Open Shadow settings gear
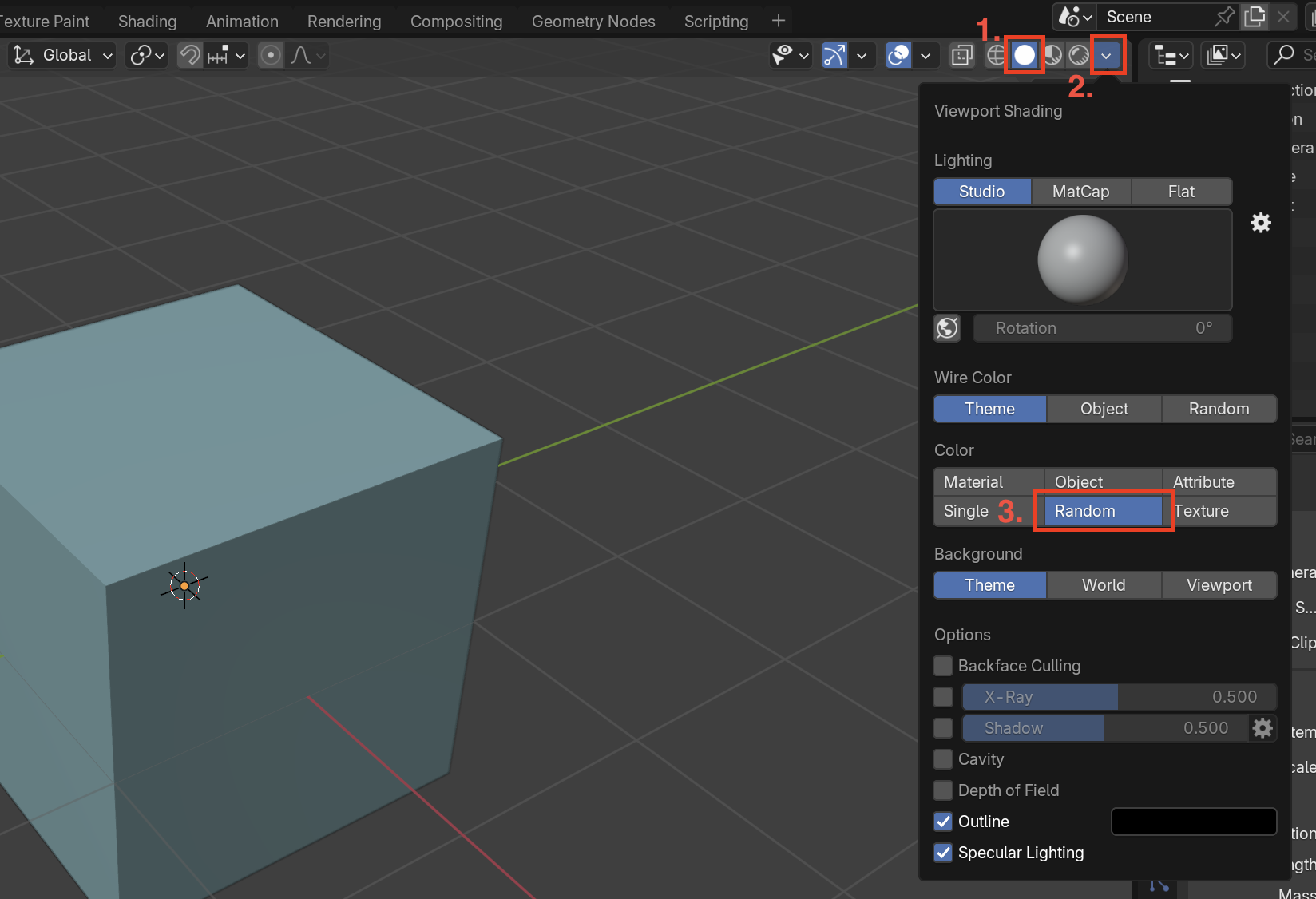Screen dimensions: 1316x899 click(x=1262, y=728)
